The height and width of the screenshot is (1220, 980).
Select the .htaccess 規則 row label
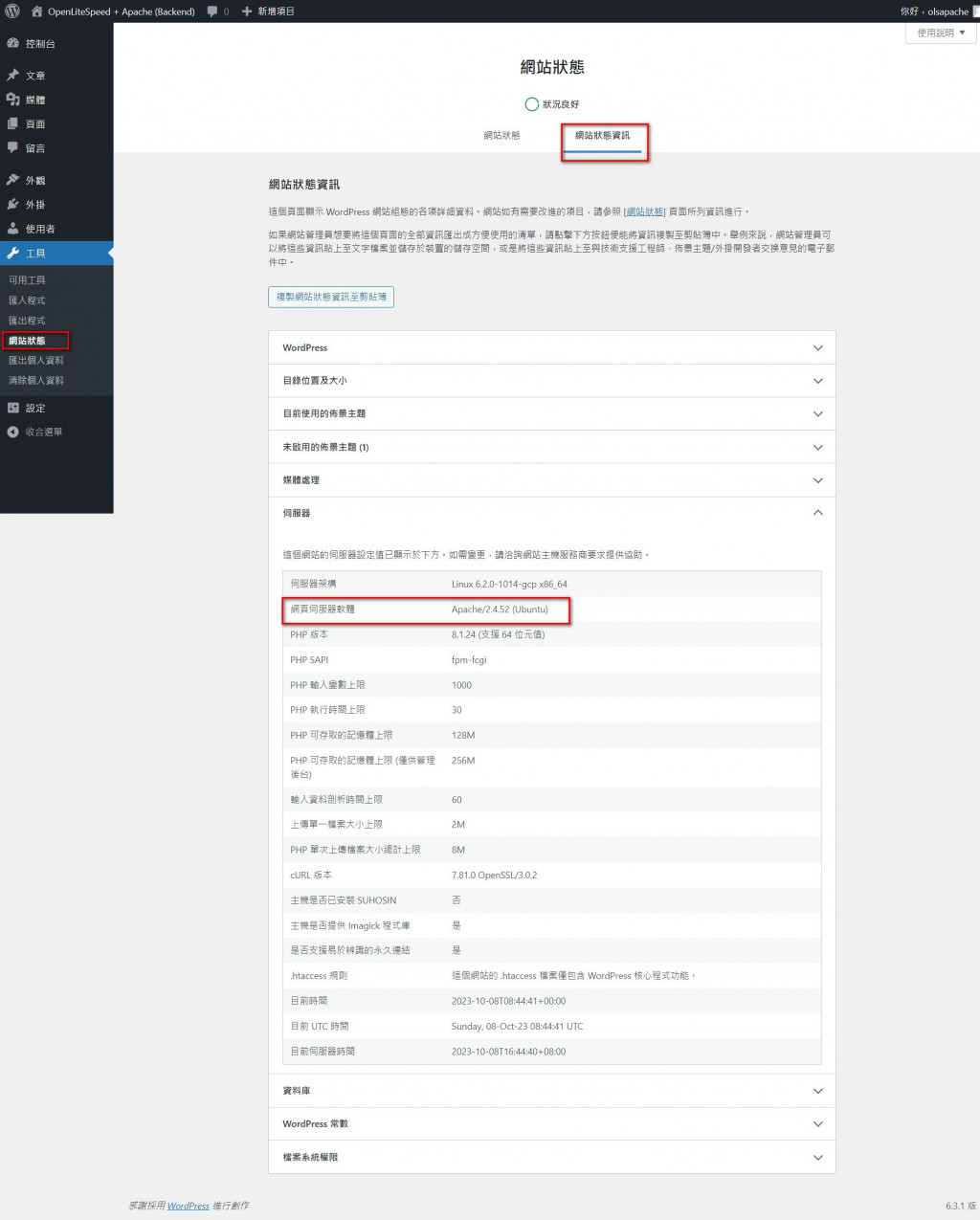(x=319, y=976)
